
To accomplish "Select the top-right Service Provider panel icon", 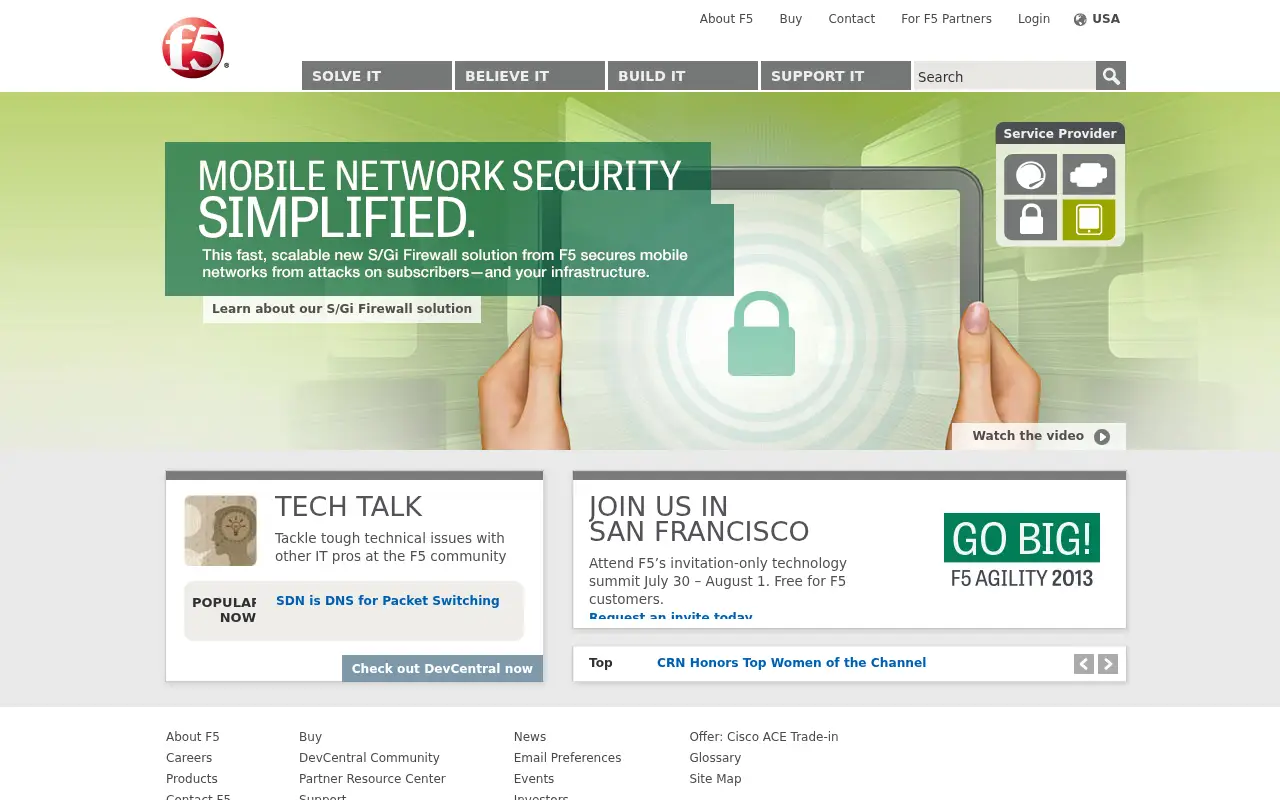I will click(1089, 175).
